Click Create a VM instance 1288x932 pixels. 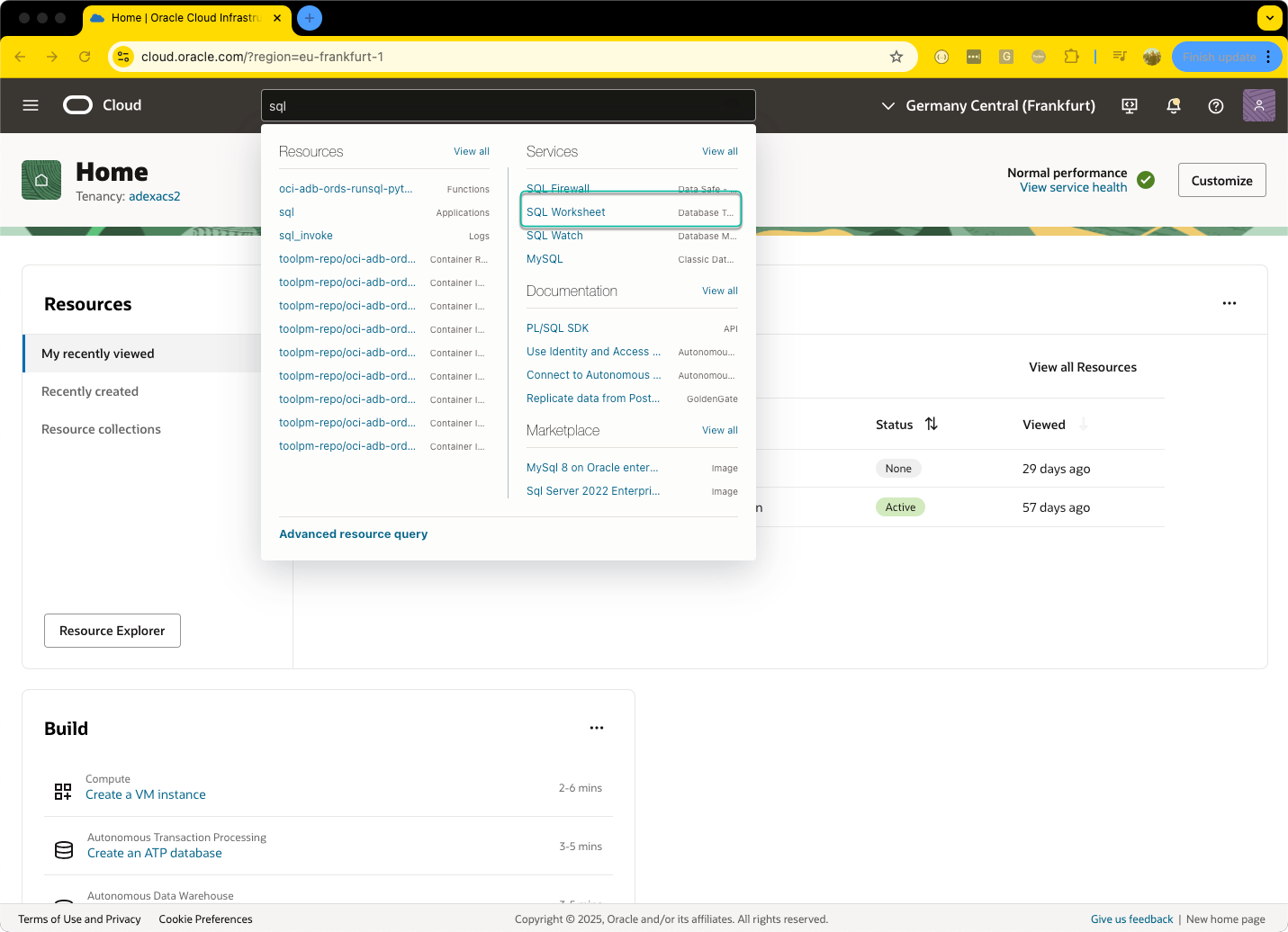coord(146,794)
